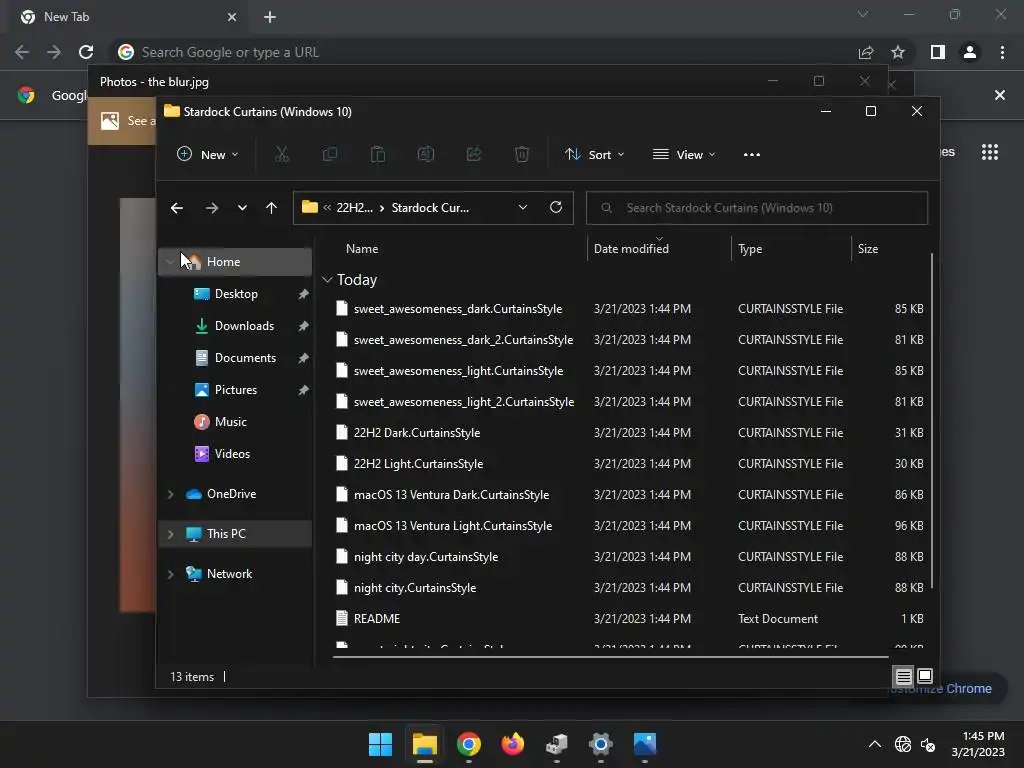Screen dimensions: 1024x768
Task: Open Settings gear from the taskbar
Action: [x=601, y=744]
